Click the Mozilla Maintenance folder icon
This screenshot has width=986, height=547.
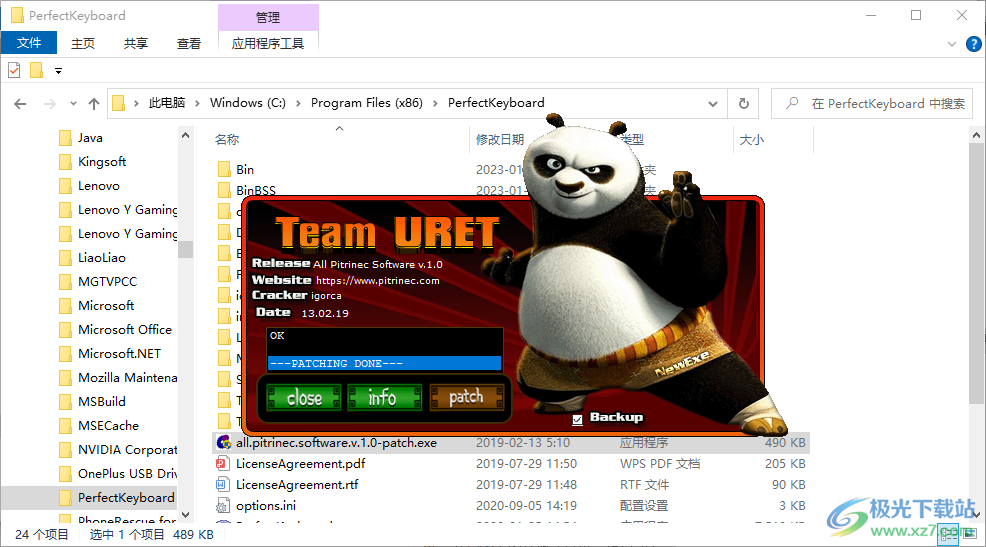point(65,377)
